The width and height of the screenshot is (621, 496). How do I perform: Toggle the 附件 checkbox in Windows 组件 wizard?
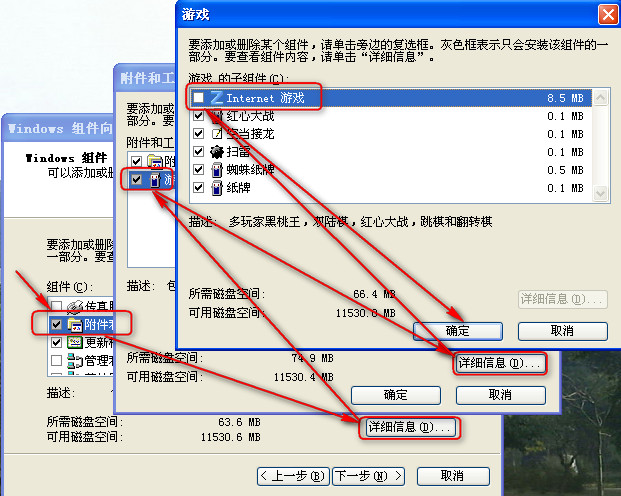pos(56,324)
